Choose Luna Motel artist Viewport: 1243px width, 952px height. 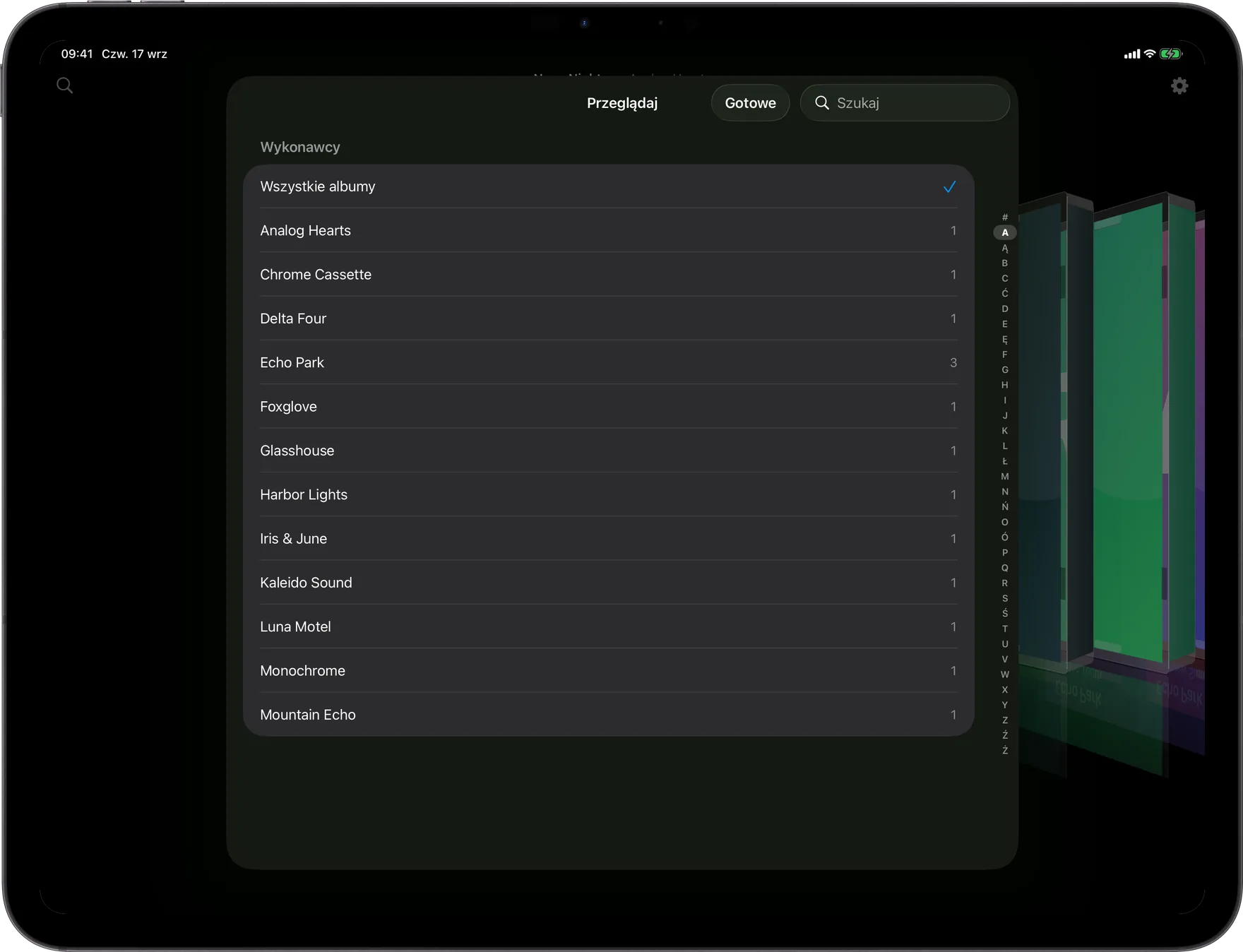pyautogui.click(x=609, y=626)
